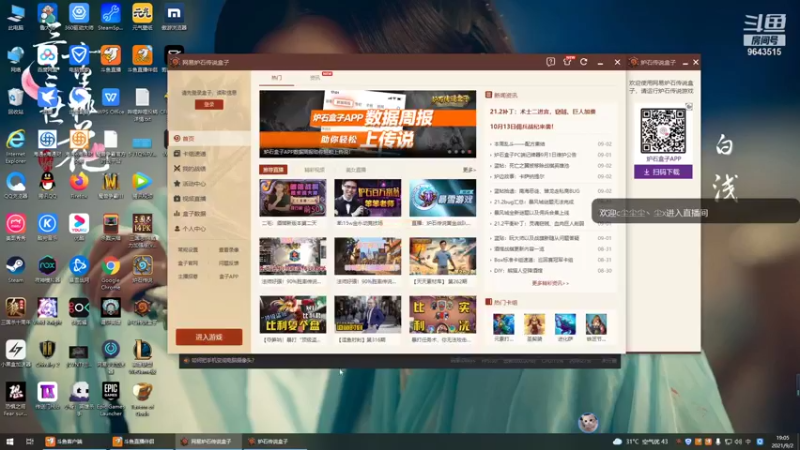Switch to the 热门 tab

click(x=277, y=78)
